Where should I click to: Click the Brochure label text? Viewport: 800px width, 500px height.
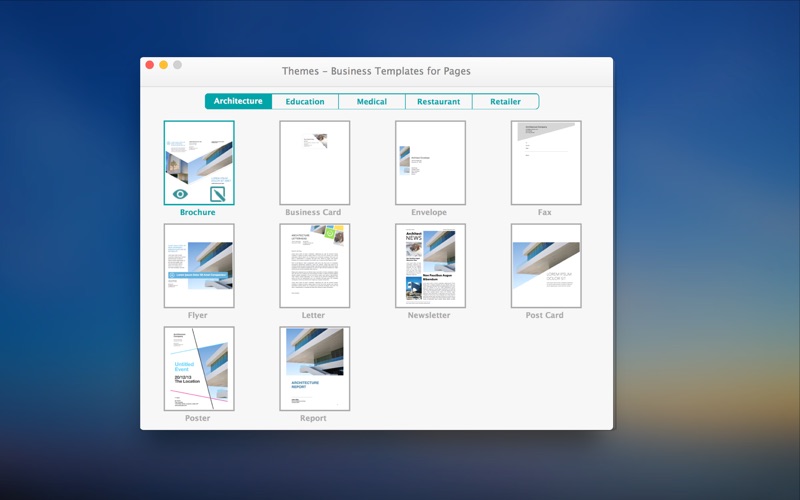[197, 212]
